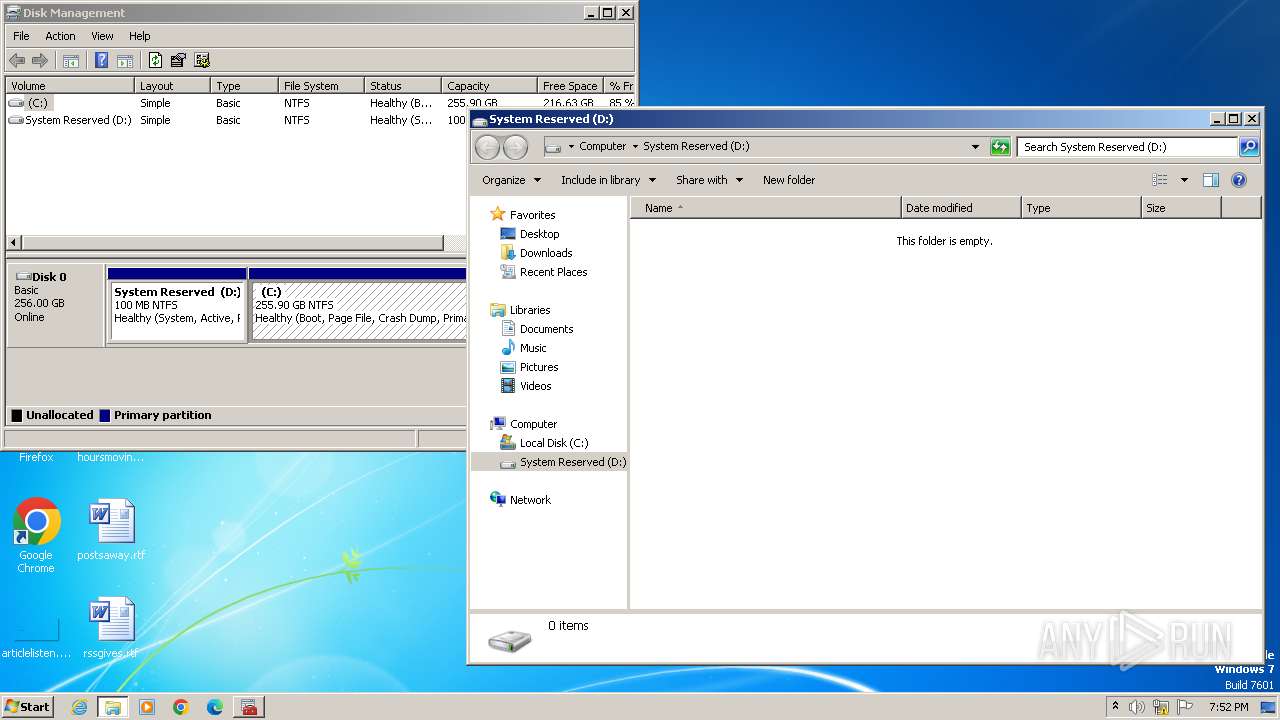
Task: Expand the Include in library dropdown
Action: [x=608, y=180]
